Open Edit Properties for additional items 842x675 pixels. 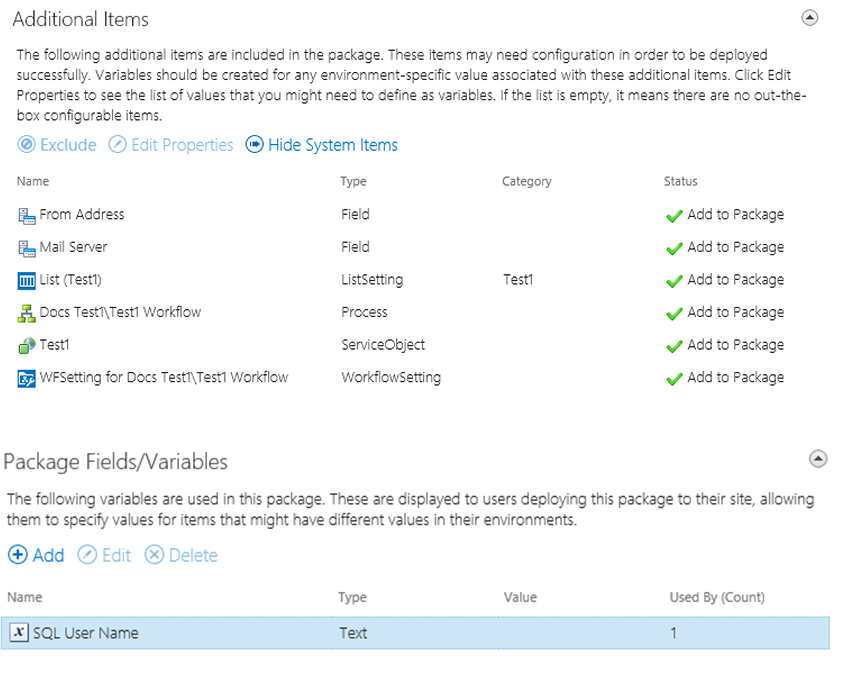pyautogui.click(x=171, y=145)
